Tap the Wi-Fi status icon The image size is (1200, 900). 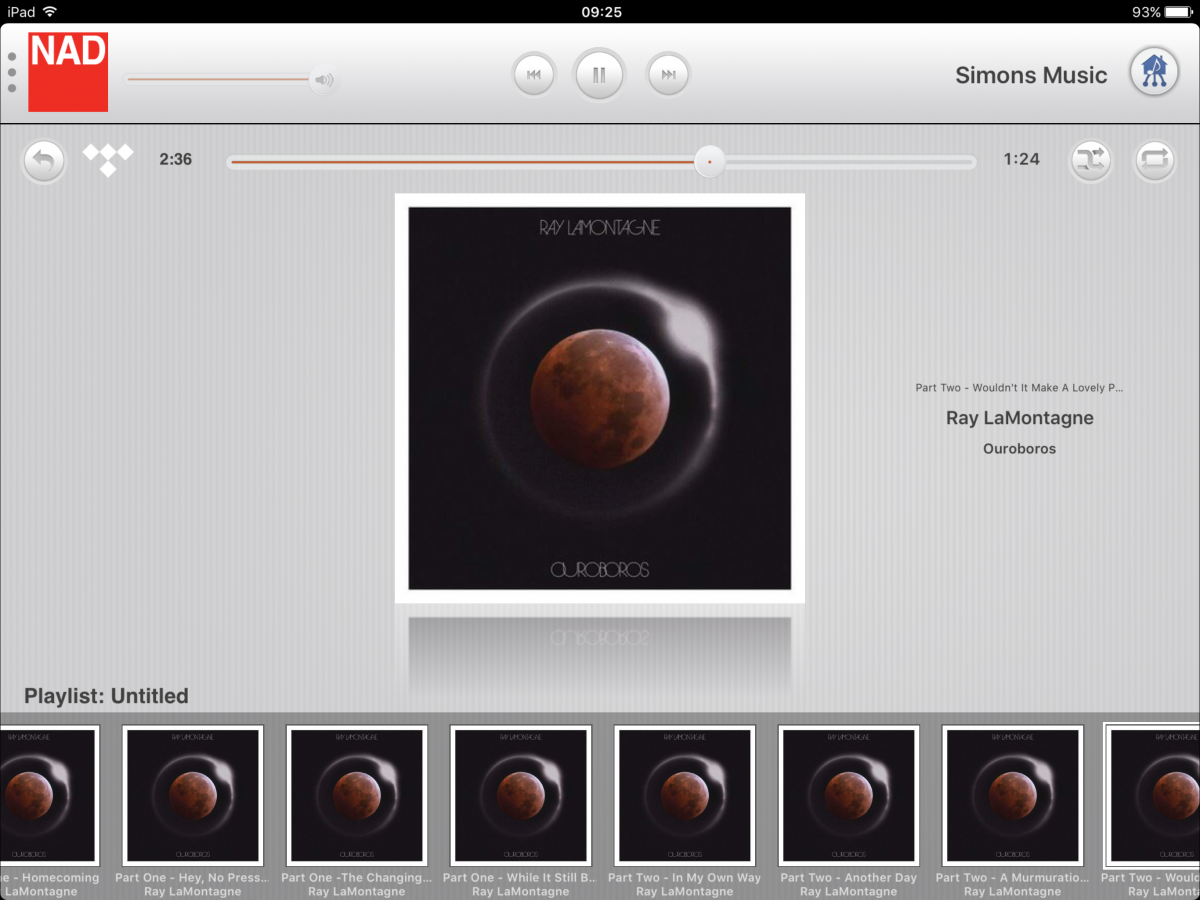(50, 12)
